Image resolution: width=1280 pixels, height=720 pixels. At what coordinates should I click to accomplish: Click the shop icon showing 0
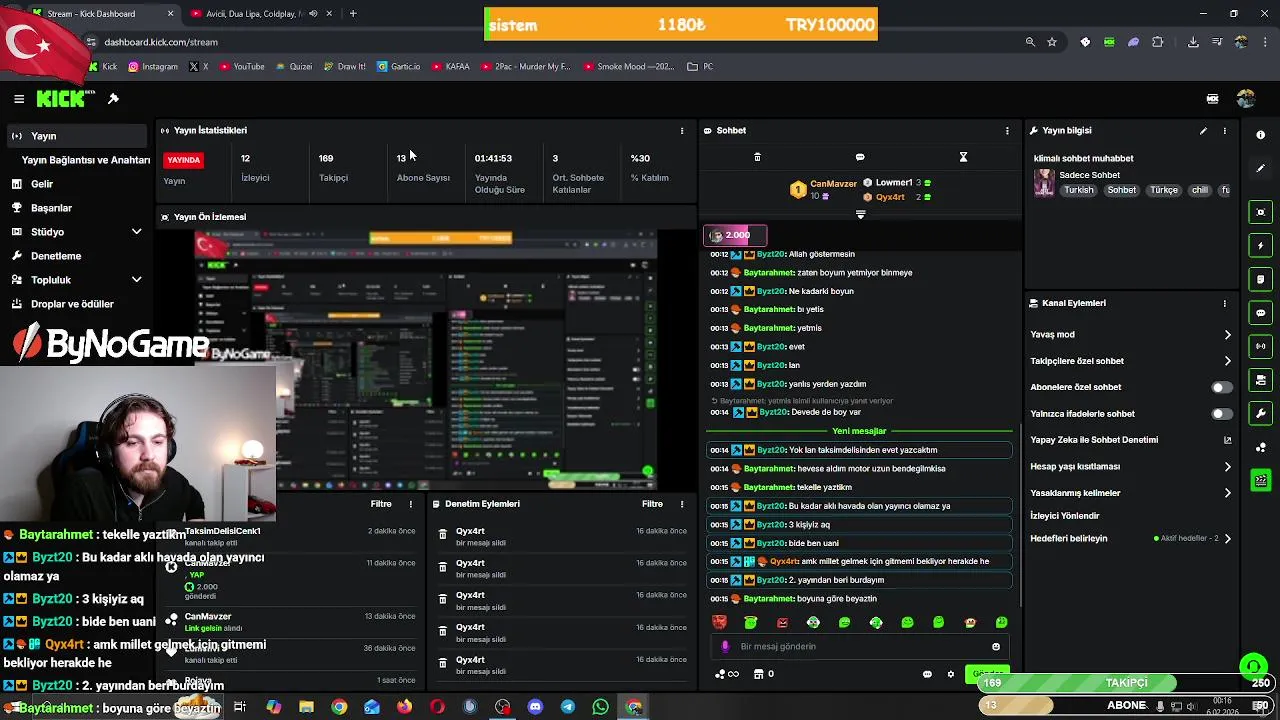coord(763,674)
